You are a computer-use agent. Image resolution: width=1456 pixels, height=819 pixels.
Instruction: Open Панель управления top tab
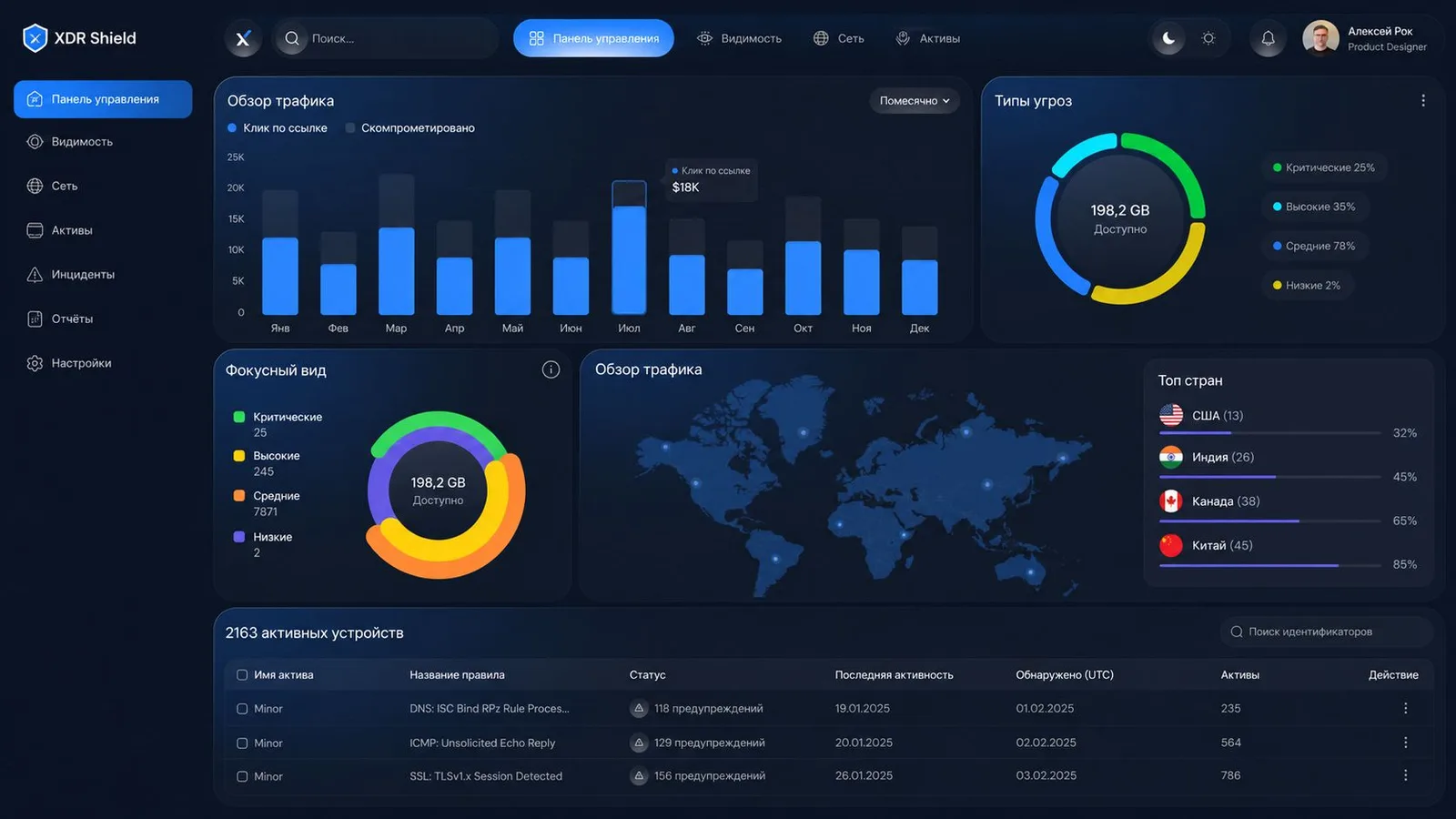pos(593,38)
